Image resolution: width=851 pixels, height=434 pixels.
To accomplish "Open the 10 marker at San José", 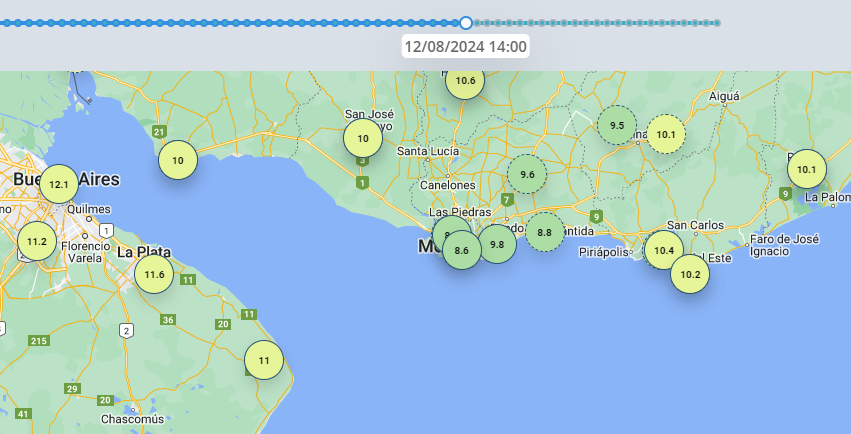I will pos(363,138).
